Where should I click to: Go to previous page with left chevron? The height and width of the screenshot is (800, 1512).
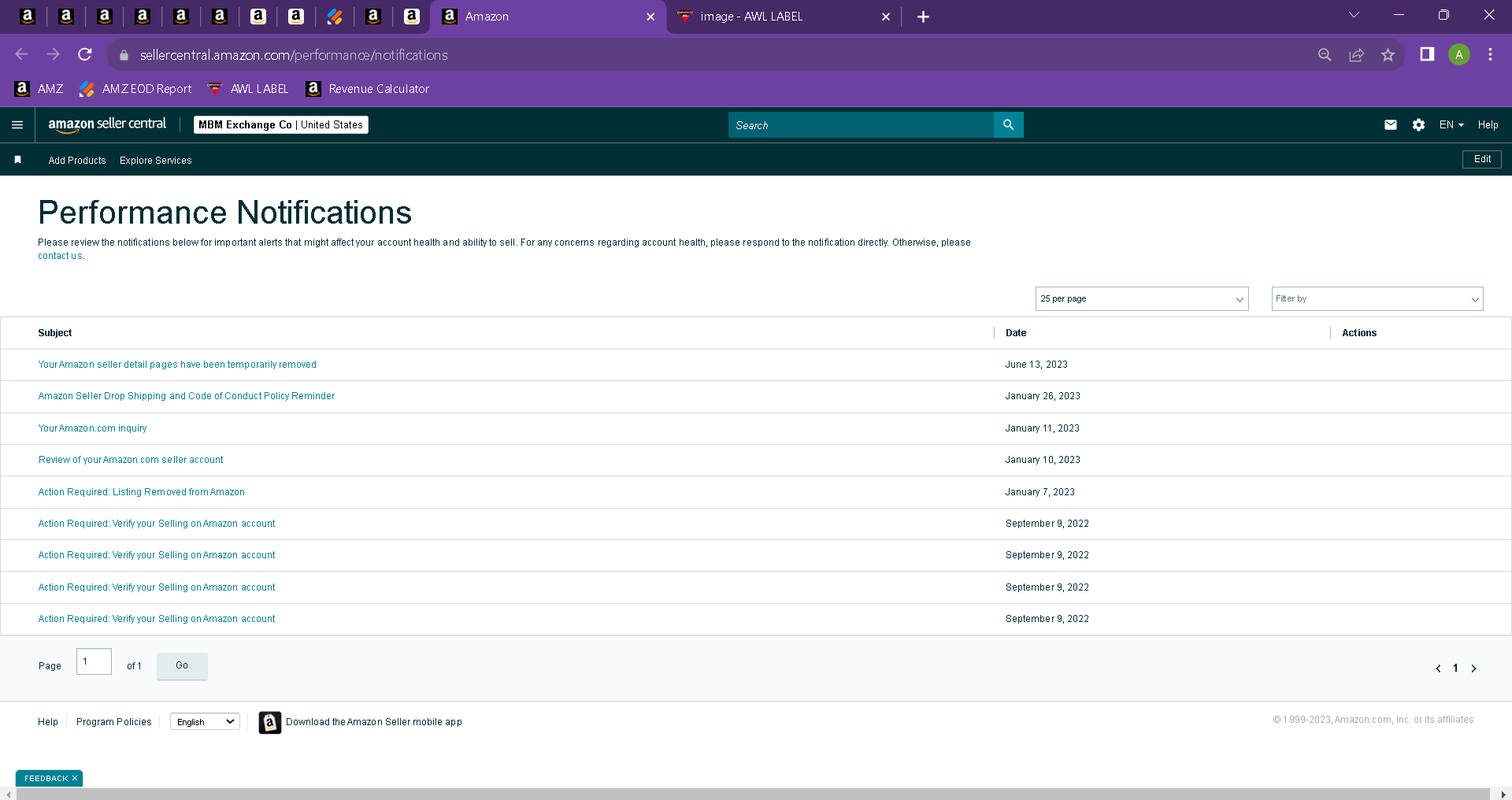click(x=1438, y=669)
